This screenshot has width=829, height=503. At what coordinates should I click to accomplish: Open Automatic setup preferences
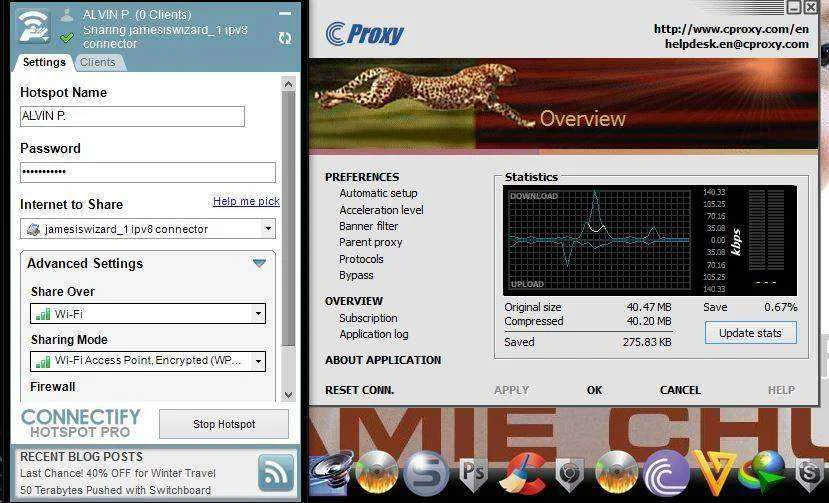tap(378, 193)
